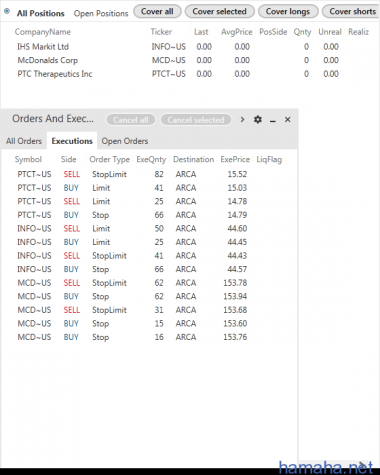
Task: Click the PosSide column header
Action: pos(273,32)
